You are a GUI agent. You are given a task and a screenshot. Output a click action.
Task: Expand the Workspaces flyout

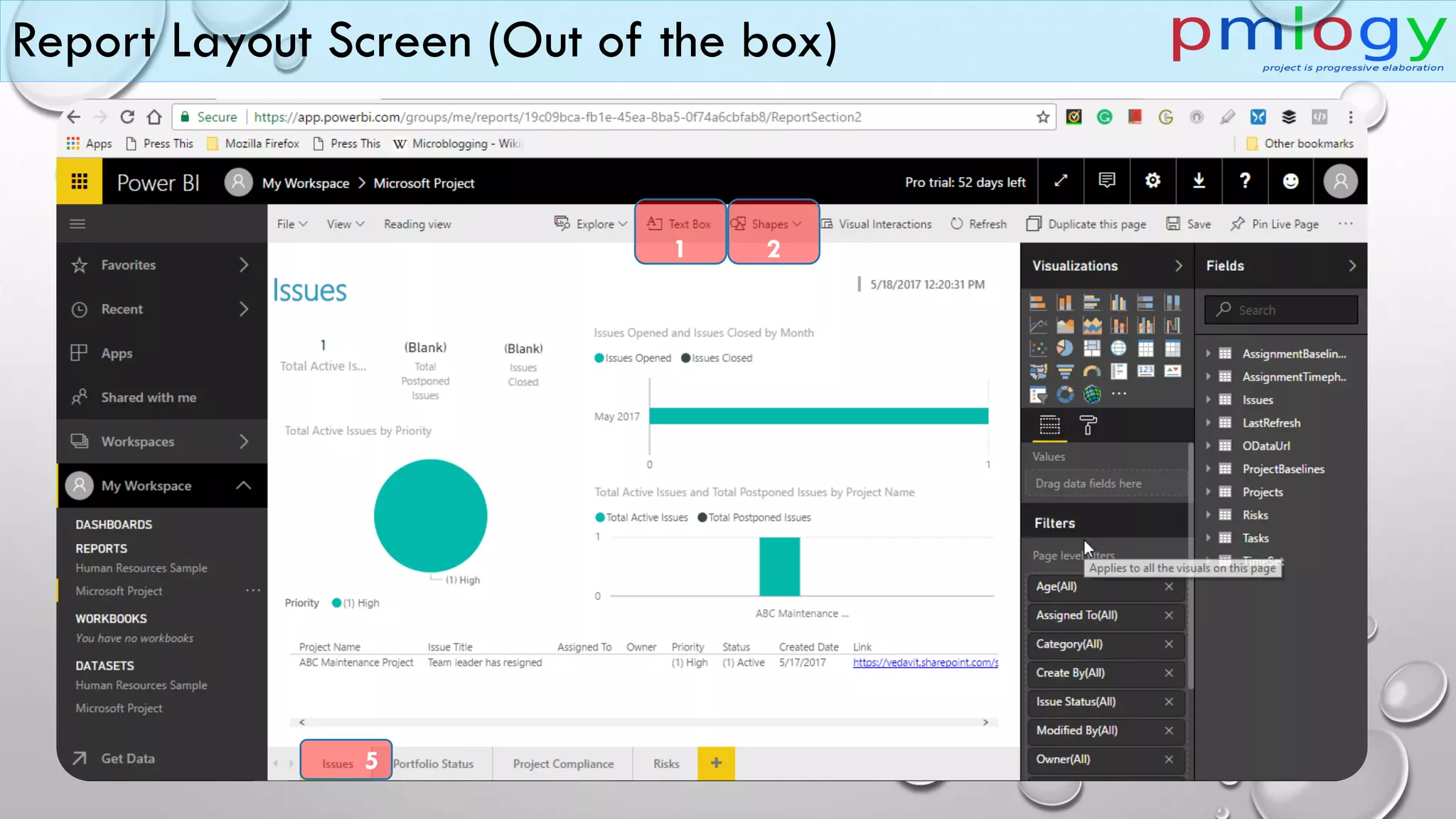pos(244,441)
